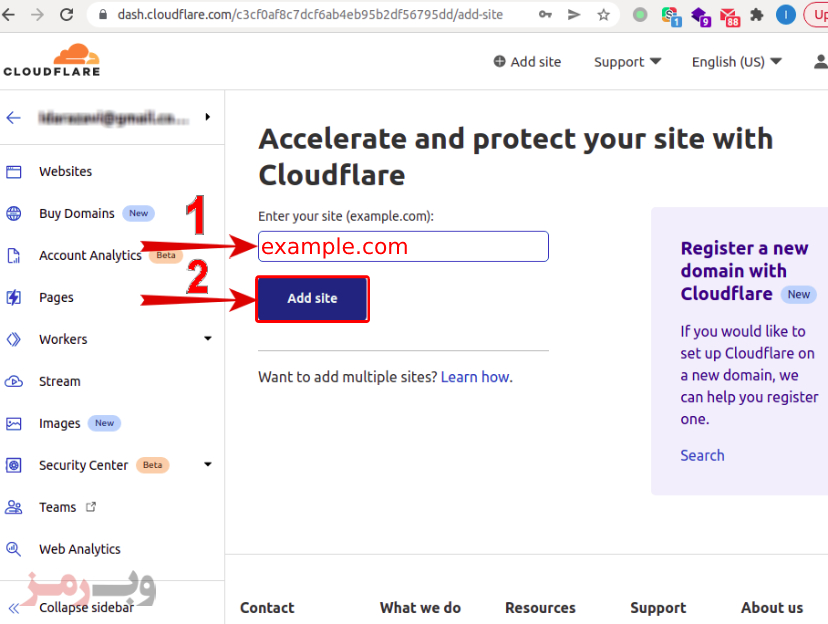
Task: Click the Enter your site input field
Action: click(403, 246)
